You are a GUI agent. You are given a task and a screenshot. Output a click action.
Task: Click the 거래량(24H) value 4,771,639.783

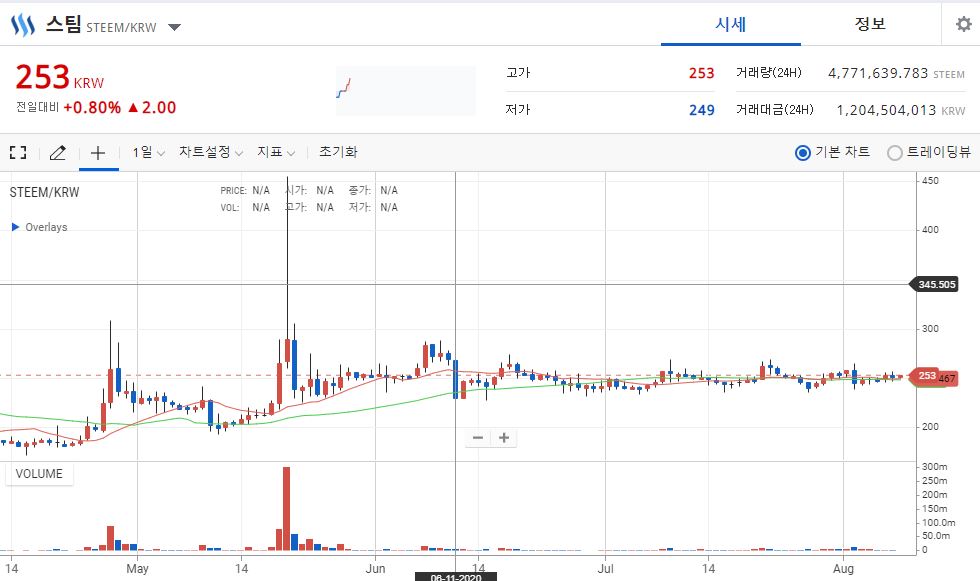(878, 73)
